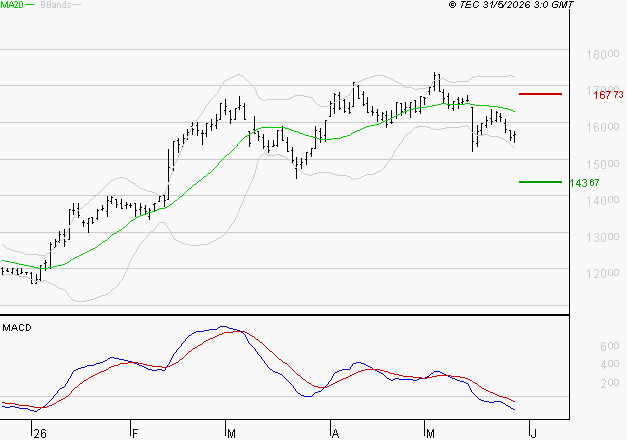Click the 13000 price axis label
The width and height of the screenshot is (627, 440).
[x=603, y=237]
